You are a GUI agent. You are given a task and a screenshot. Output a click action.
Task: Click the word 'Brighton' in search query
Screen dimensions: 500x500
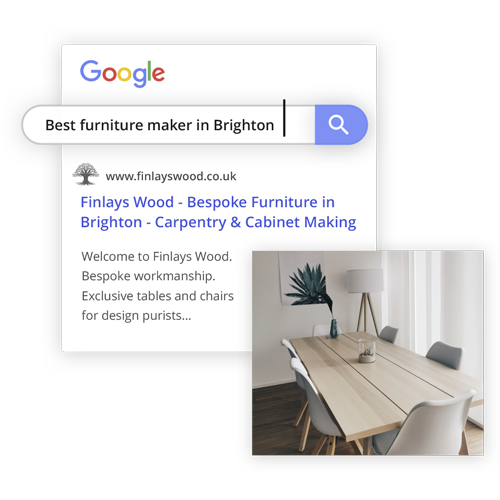click(x=244, y=125)
